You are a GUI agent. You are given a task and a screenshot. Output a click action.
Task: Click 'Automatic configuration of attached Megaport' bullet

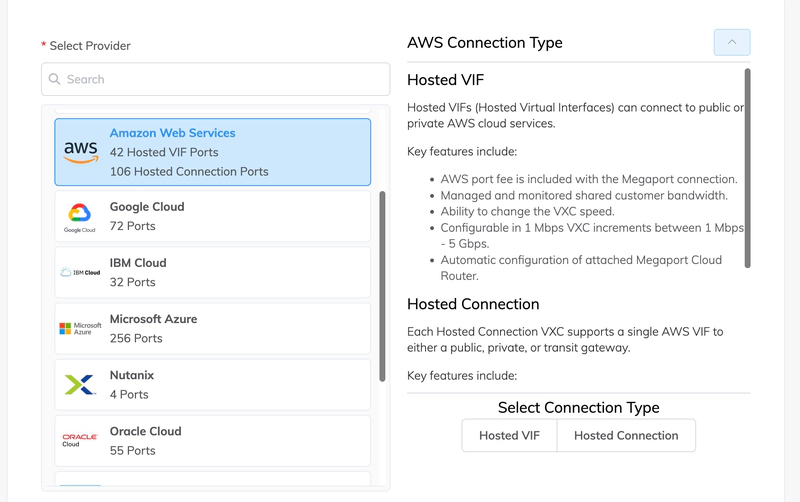pyautogui.click(x=581, y=268)
